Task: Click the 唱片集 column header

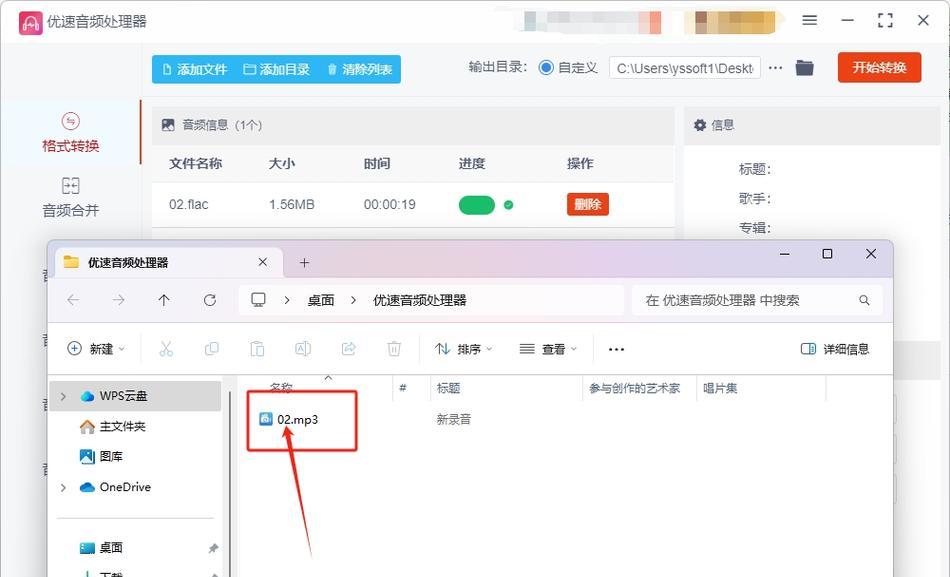Action: coord(720,388)
